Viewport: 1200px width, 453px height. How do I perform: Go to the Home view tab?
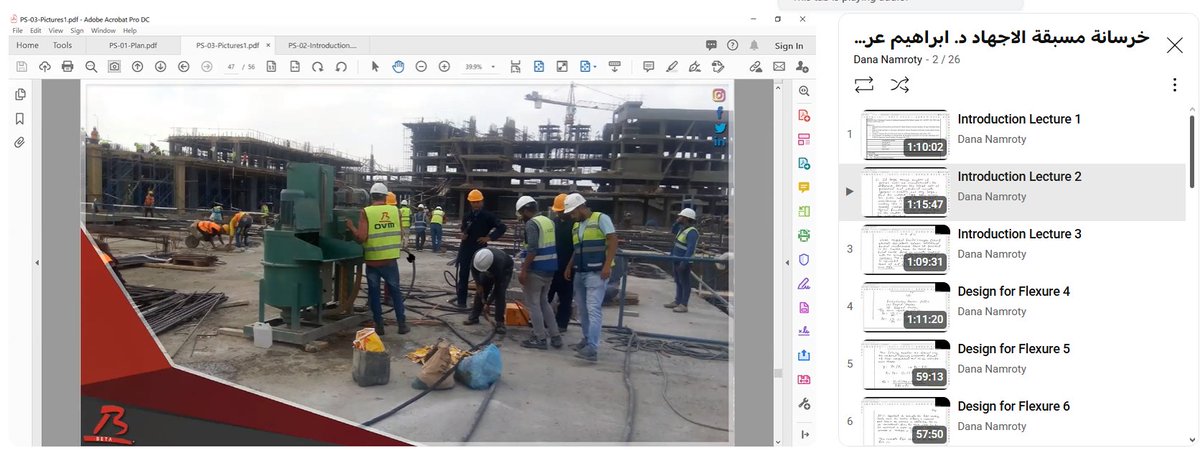pyautogui.click(x=28, y=45)
